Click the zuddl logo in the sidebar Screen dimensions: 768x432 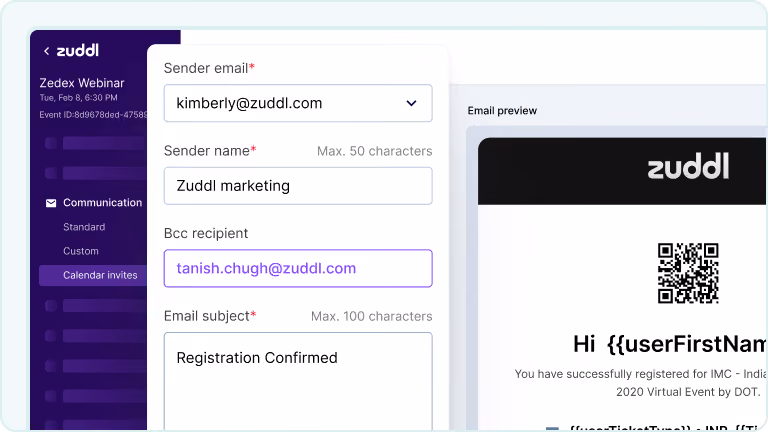coord(78,50)
